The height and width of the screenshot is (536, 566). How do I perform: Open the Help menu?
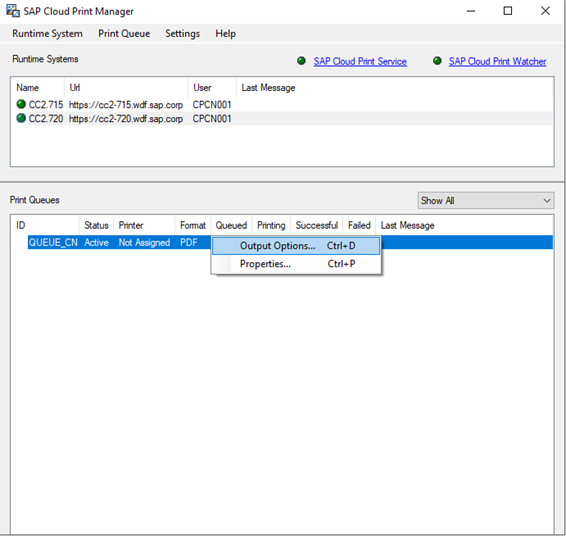click(226, 34)
